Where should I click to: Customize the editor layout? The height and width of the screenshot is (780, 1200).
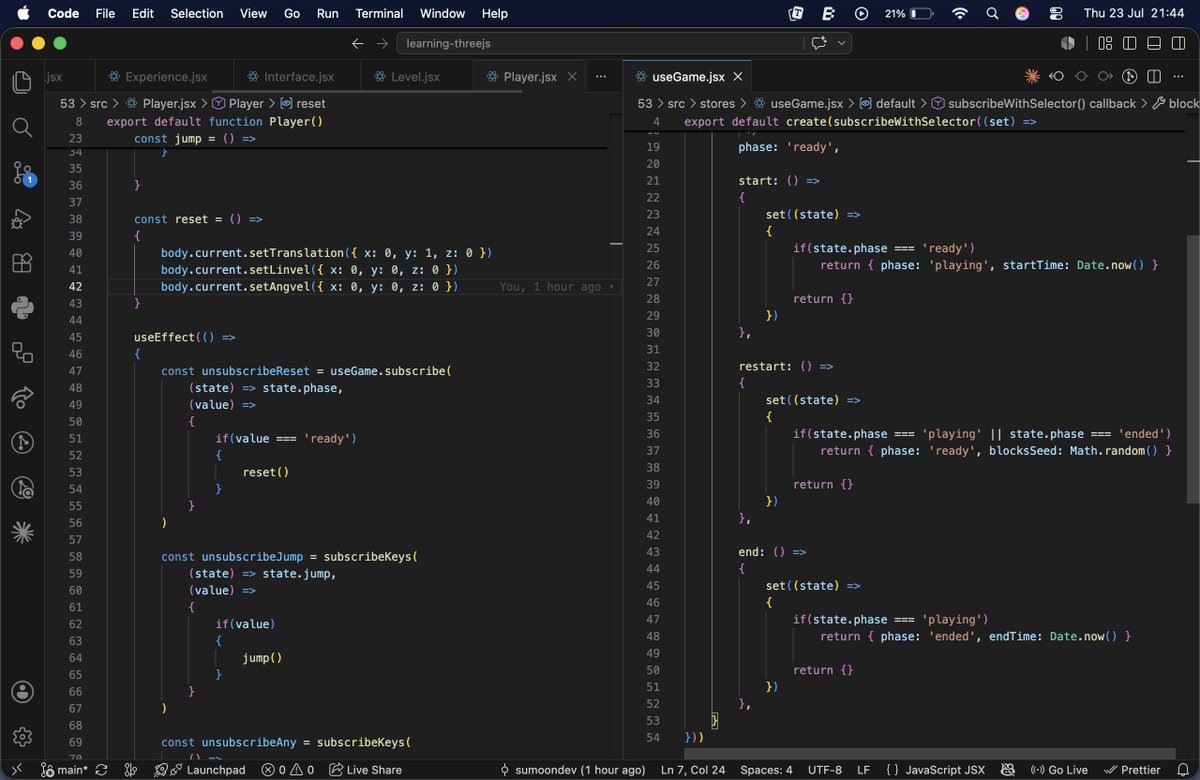pos(1105,43)
